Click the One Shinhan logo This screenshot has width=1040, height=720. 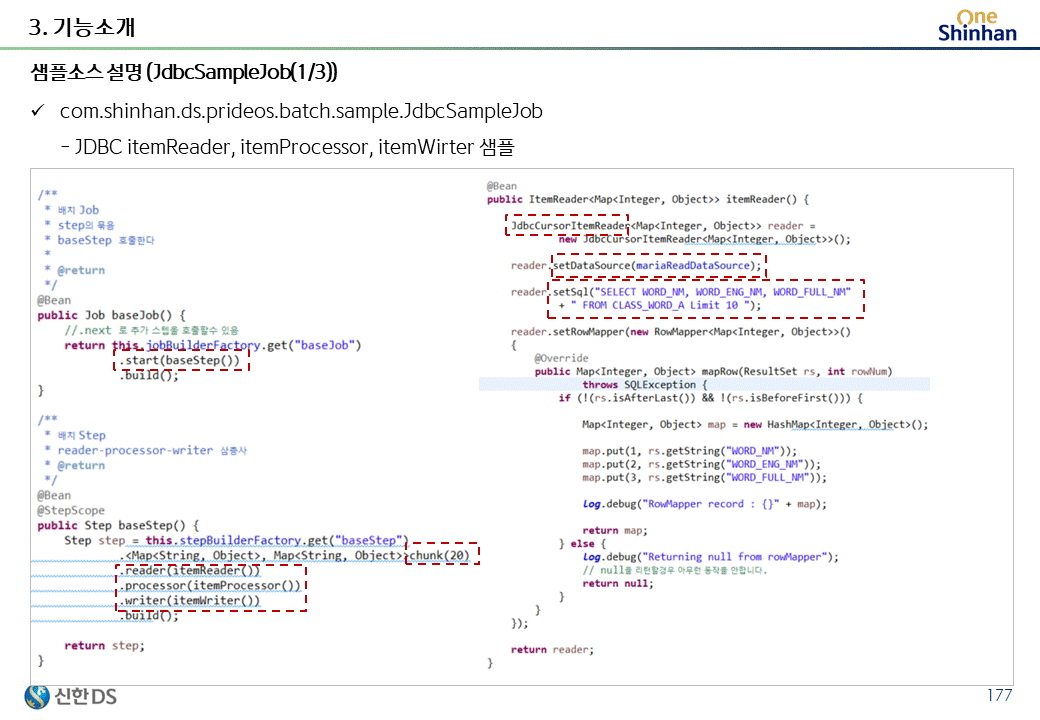(x=977, y=26)
